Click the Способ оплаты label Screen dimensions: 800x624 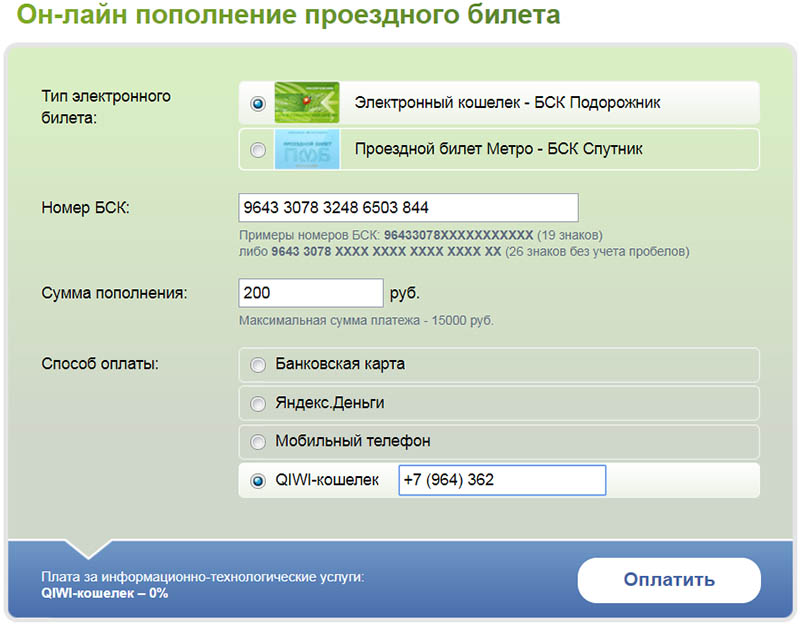tap(100, 364)
